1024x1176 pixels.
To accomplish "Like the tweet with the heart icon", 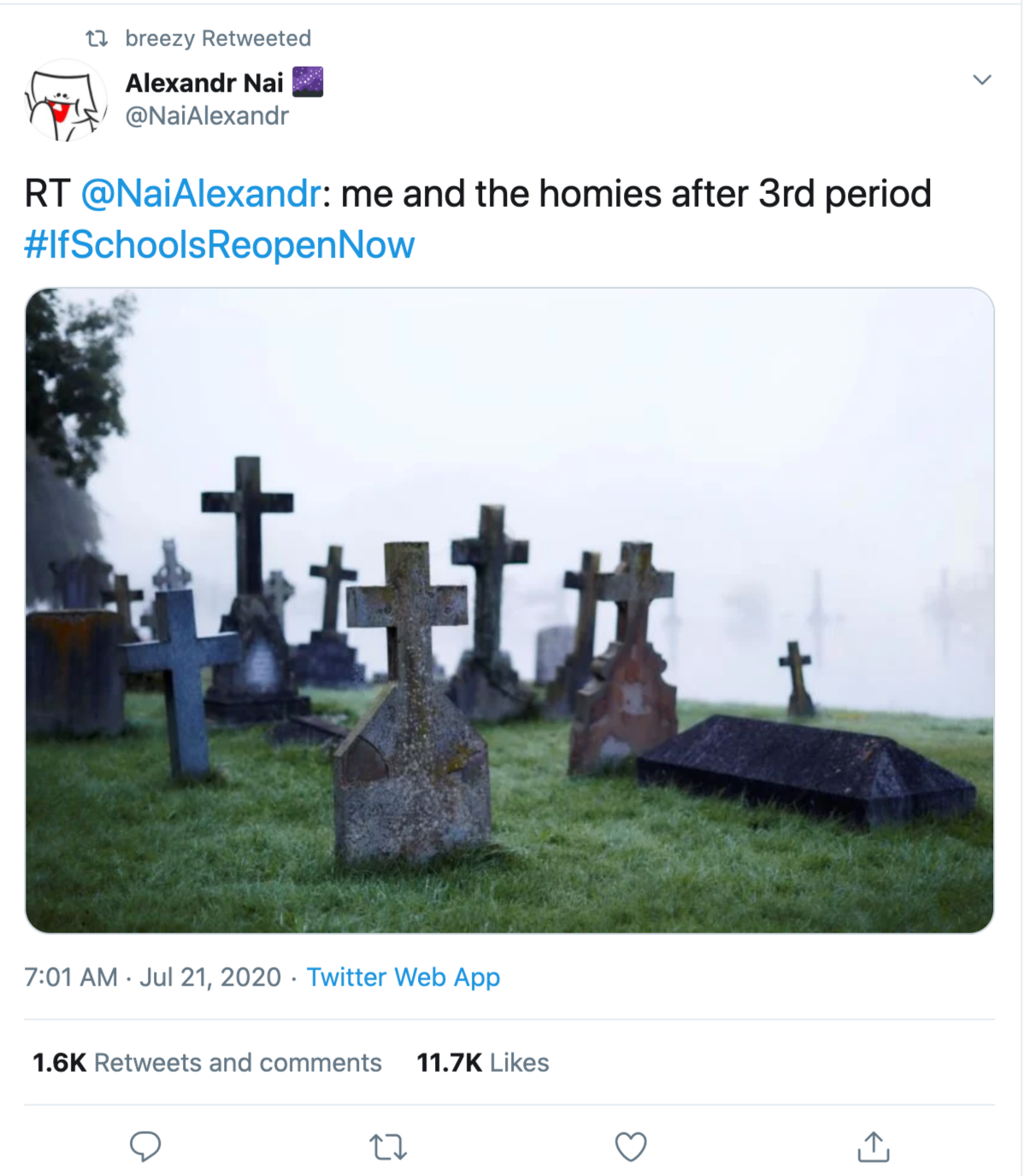I will pyautogui.click(x=631, y=1146).
